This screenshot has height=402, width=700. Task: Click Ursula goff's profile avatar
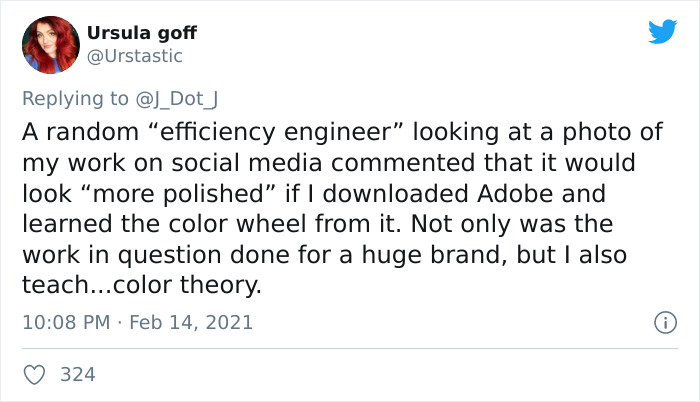[x=50, y=45]
